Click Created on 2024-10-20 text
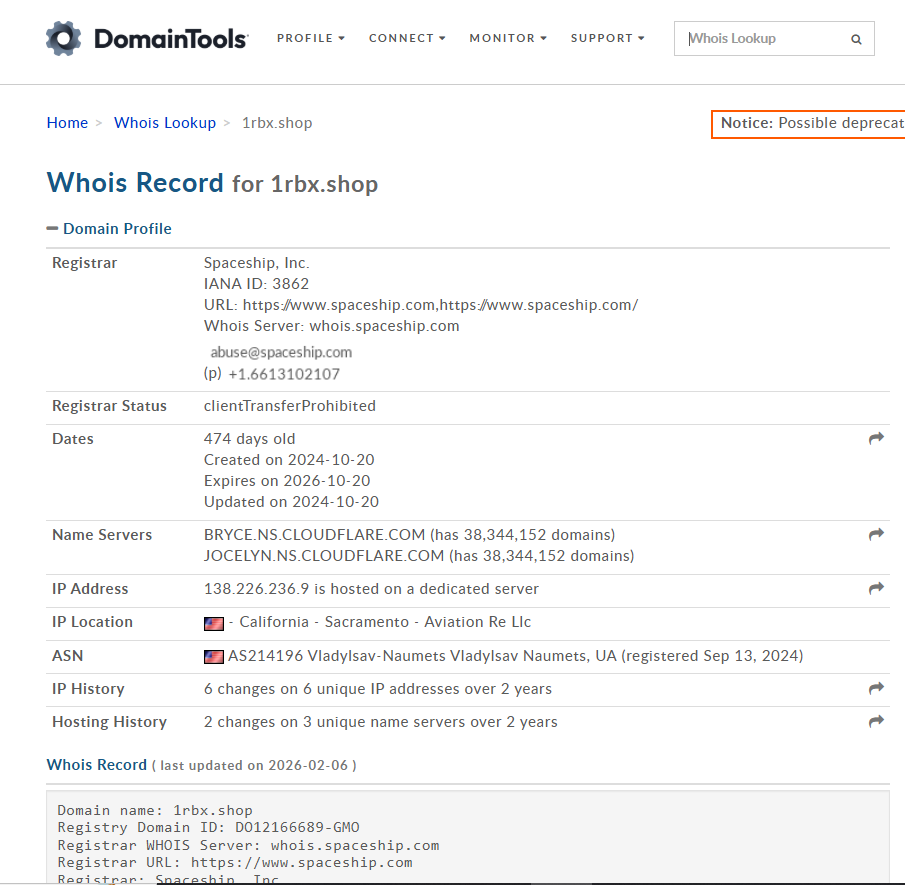 [x=289, y=460]
